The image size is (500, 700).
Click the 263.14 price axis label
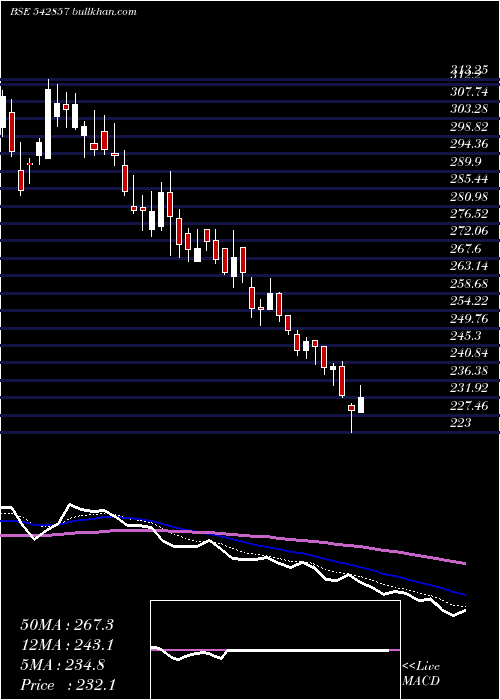click(469, 267)
